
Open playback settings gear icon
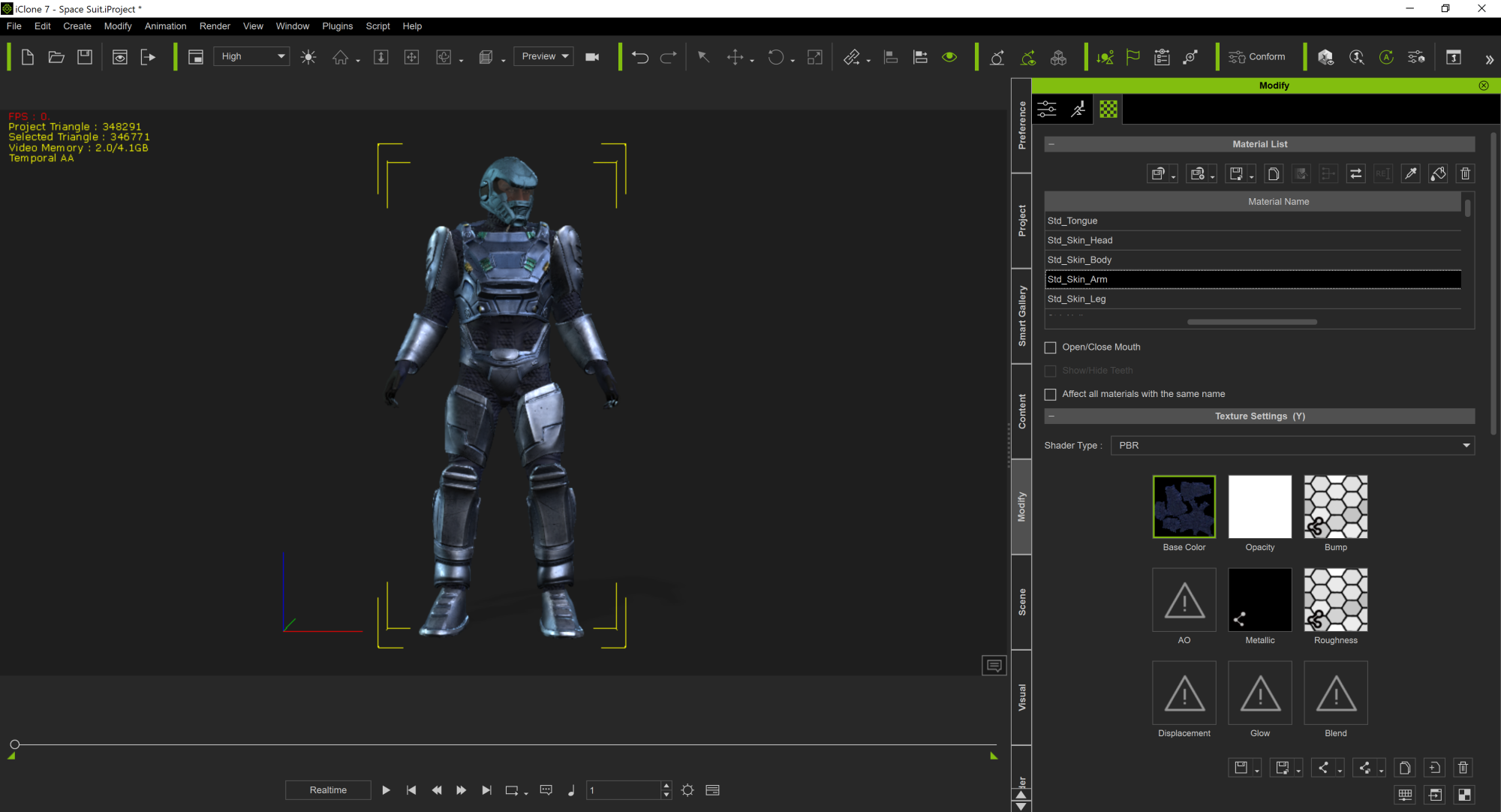coord(687,790)
